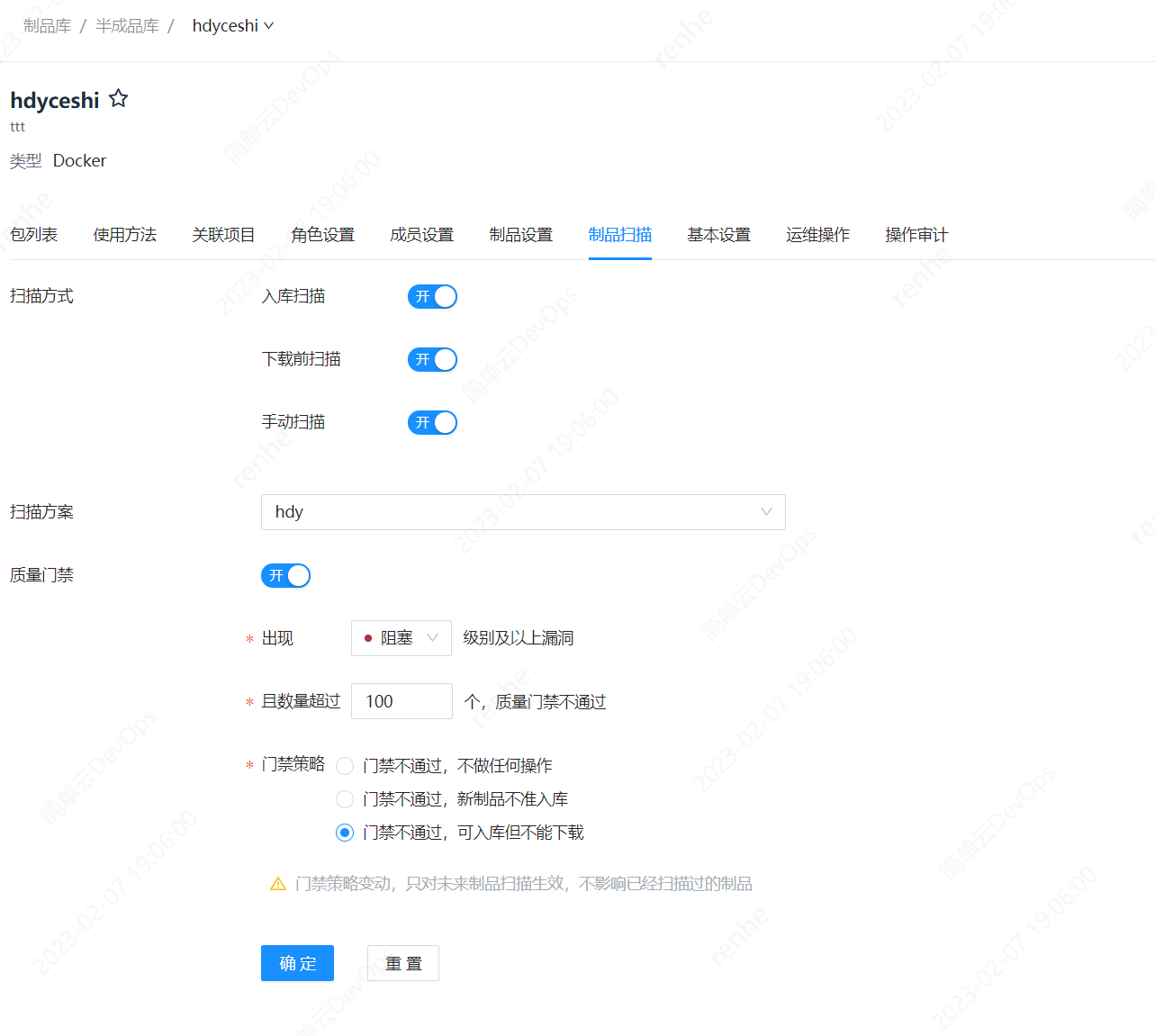Open the 扫描方案 hdy dropdown
The width and height of the screenshot is (1155, 1036).
[522, 512]
